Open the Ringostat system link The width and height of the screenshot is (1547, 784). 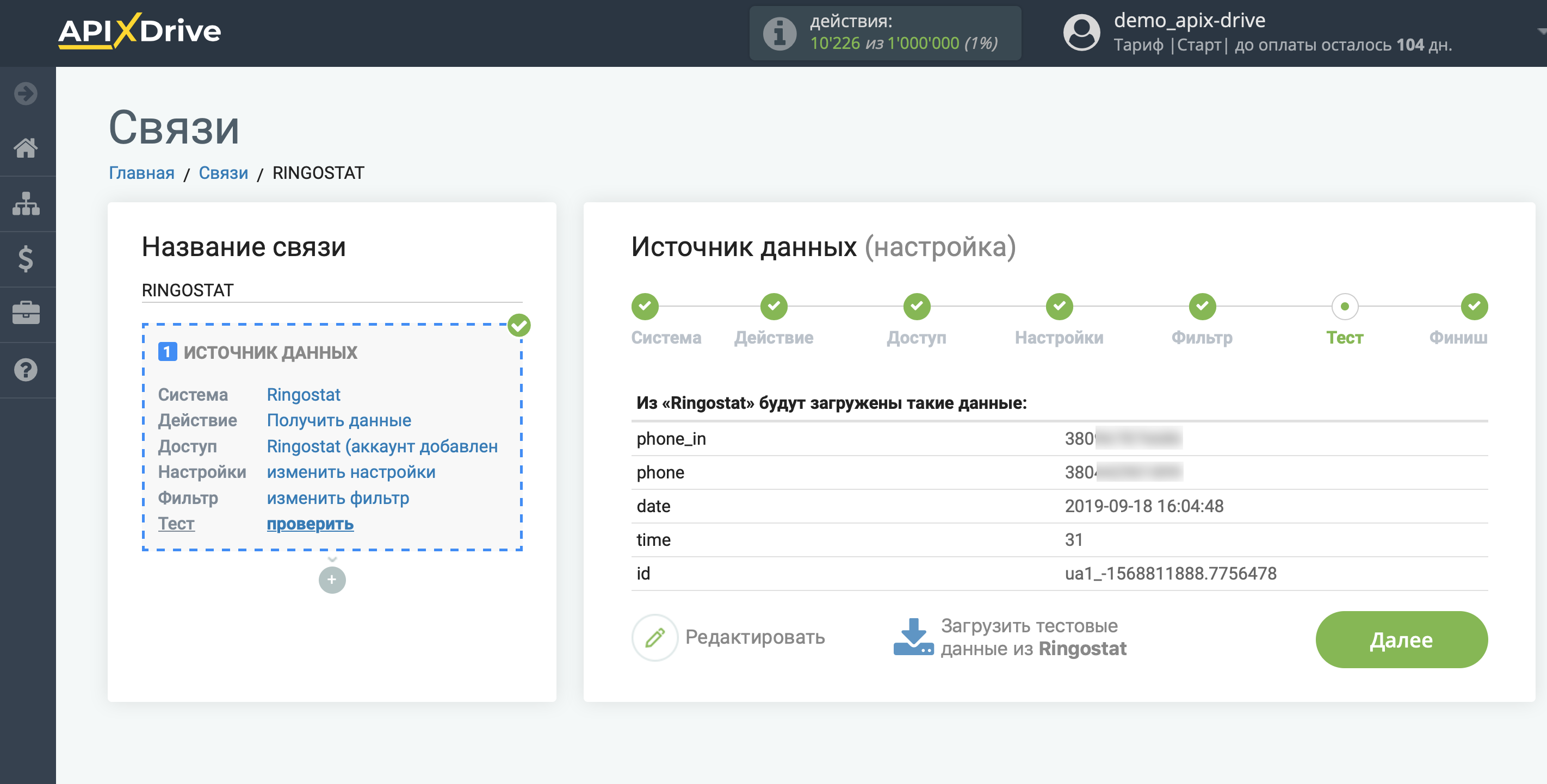point(304,394)
